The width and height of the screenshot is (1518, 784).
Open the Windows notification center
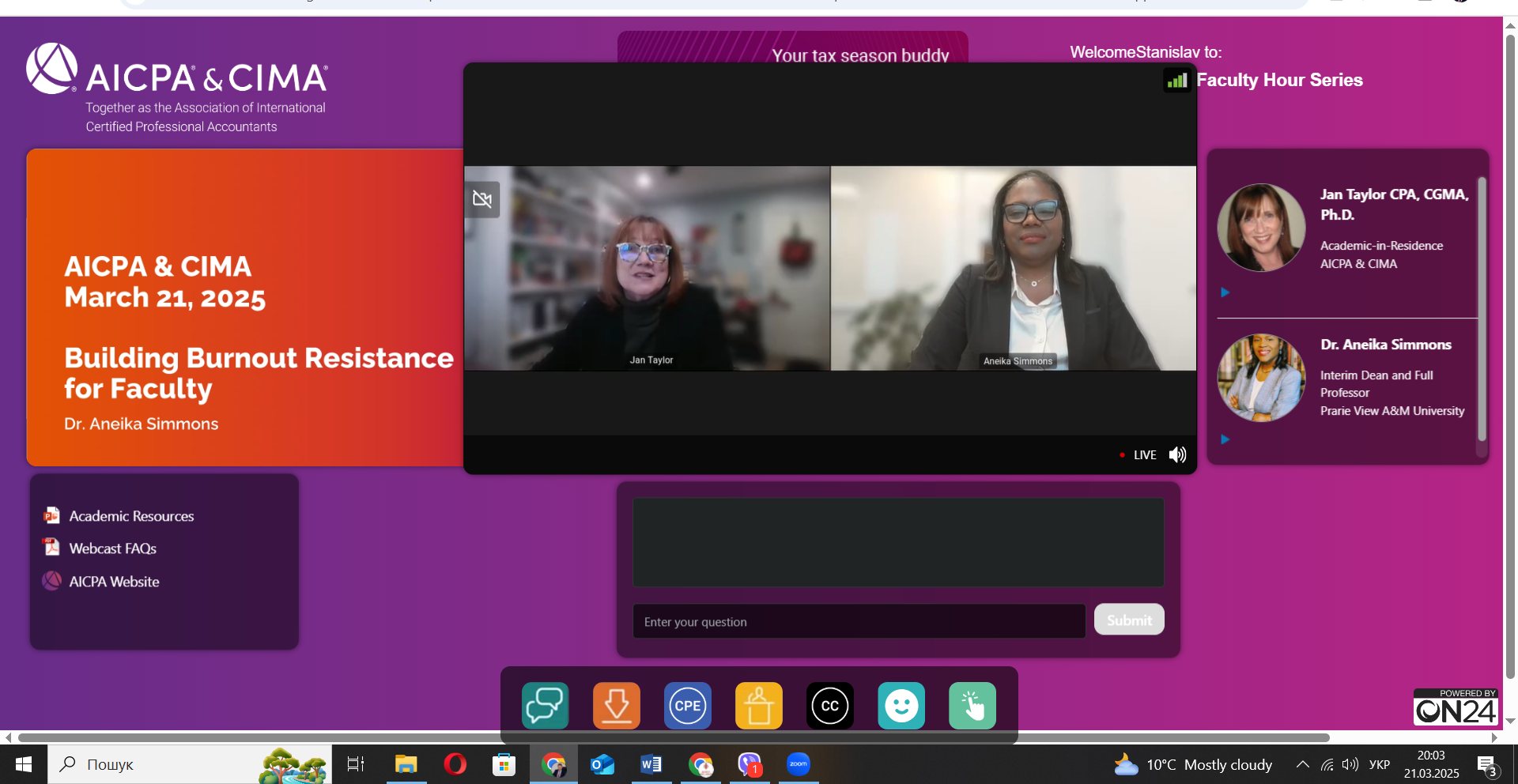(x=1487, y=764)
